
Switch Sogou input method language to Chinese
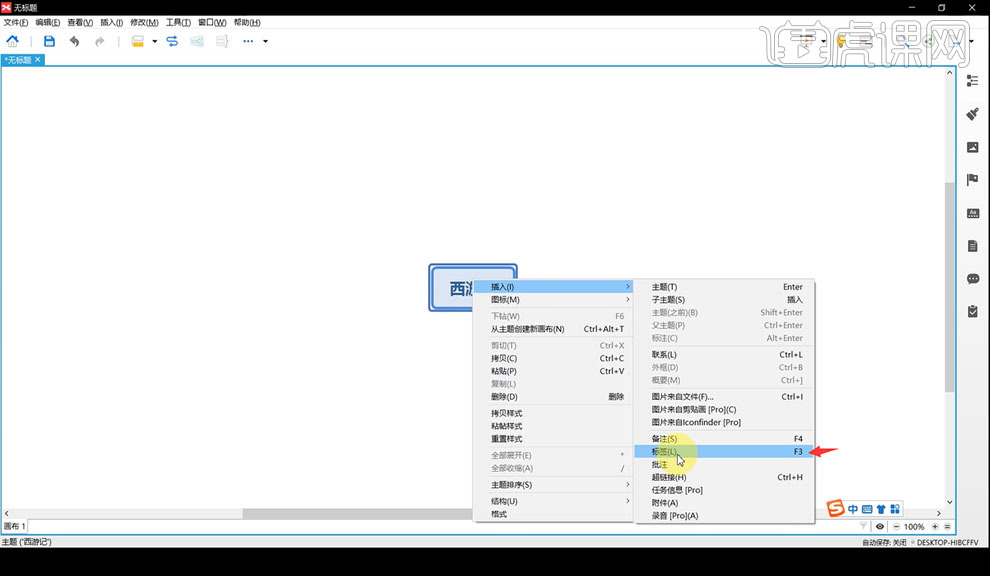853,509
